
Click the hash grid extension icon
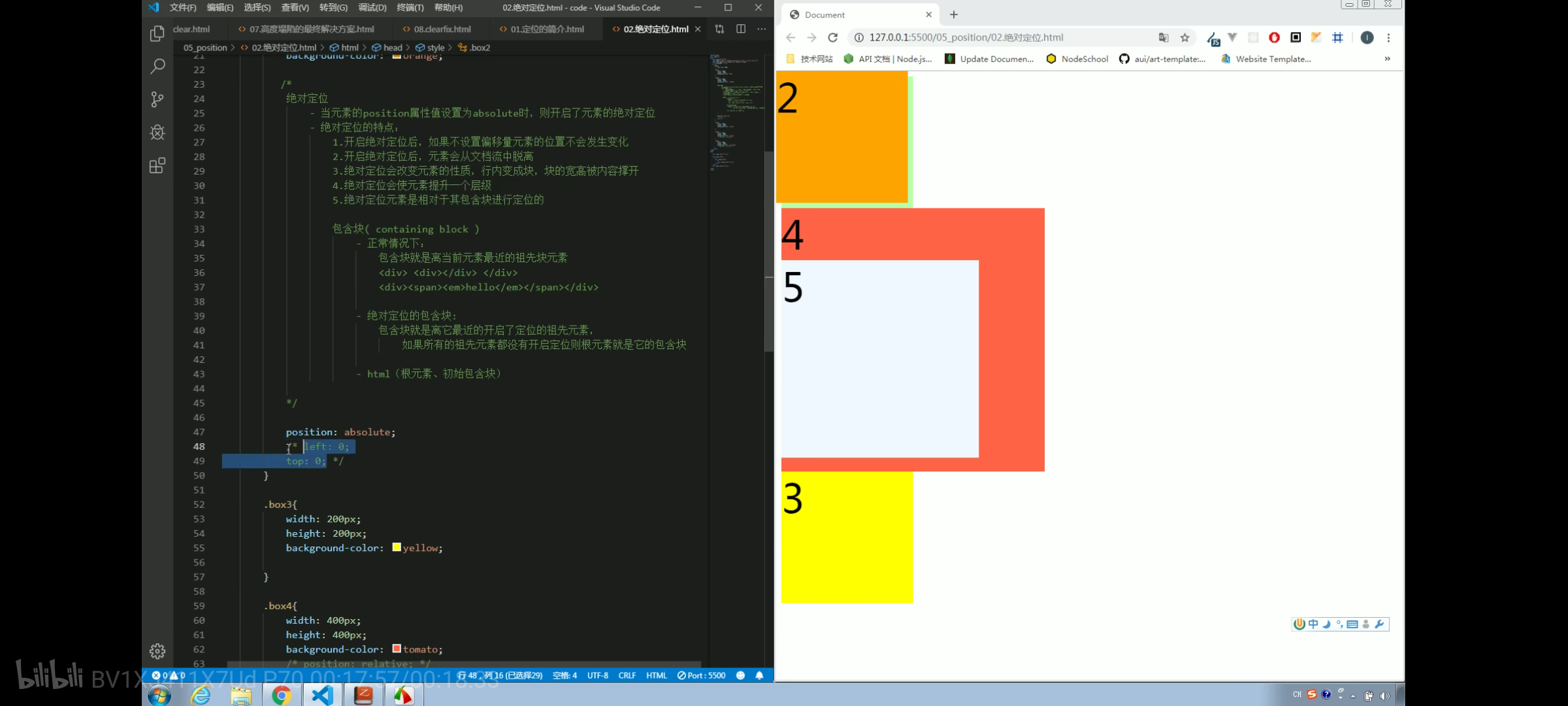[1337, 38]
